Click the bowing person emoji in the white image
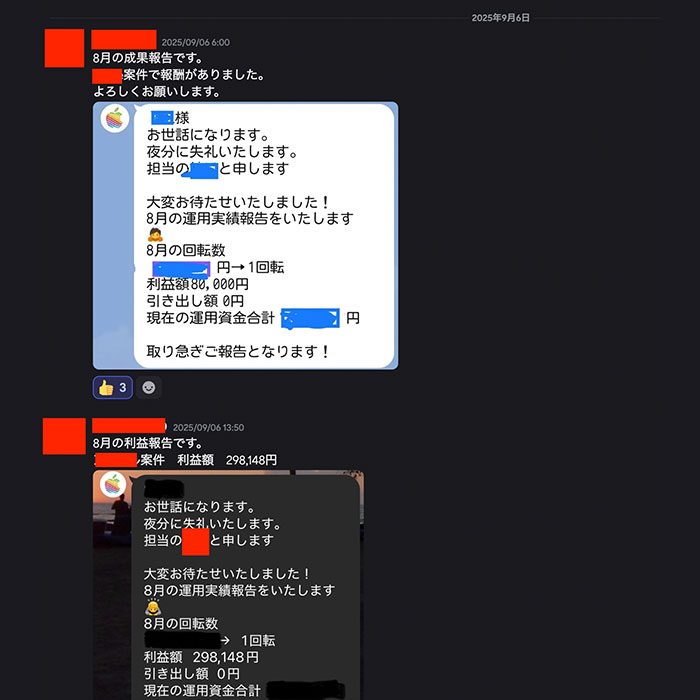The image size is (700, 700). (155, 234)
